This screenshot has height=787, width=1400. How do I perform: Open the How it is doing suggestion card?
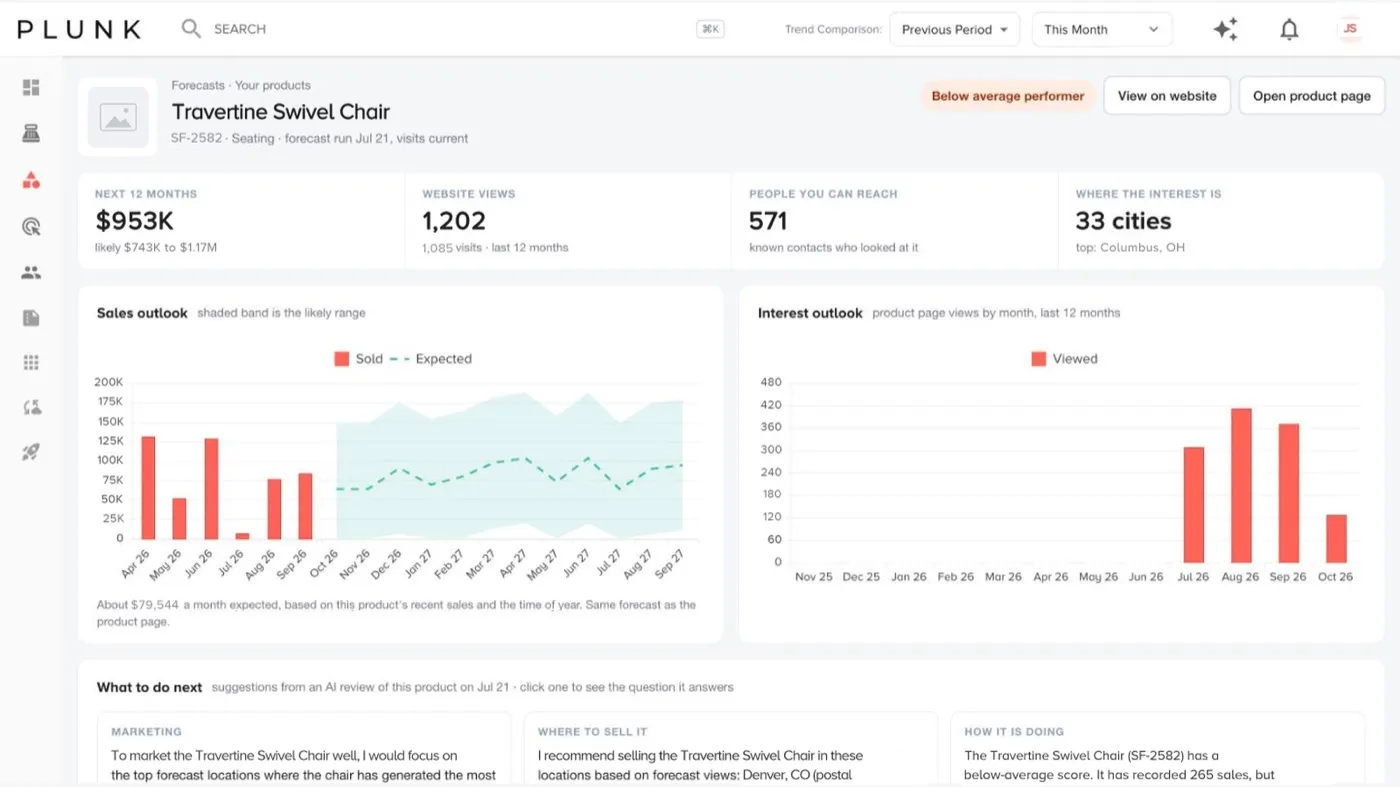tap(1157, 749)
